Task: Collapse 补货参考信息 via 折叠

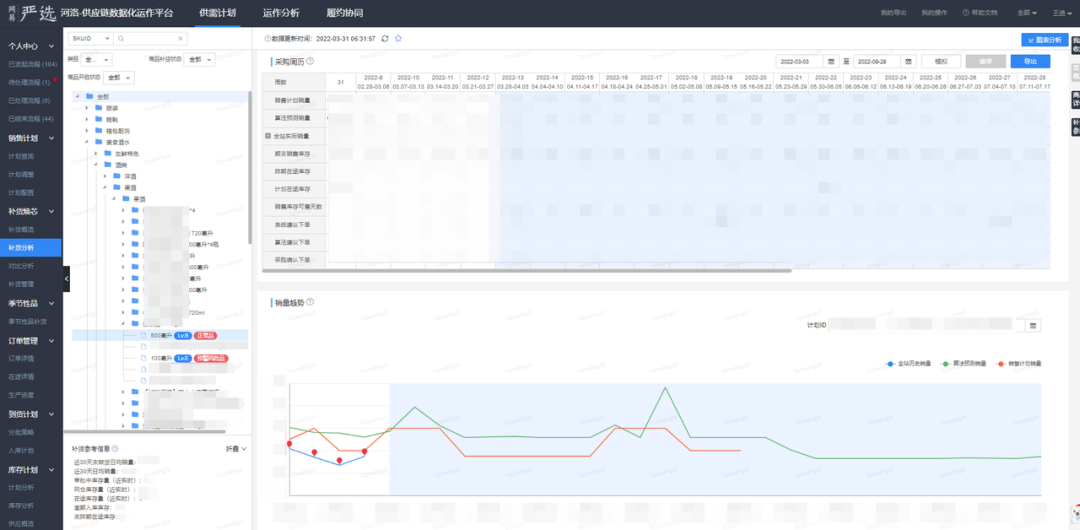Action: pos(236,449)
